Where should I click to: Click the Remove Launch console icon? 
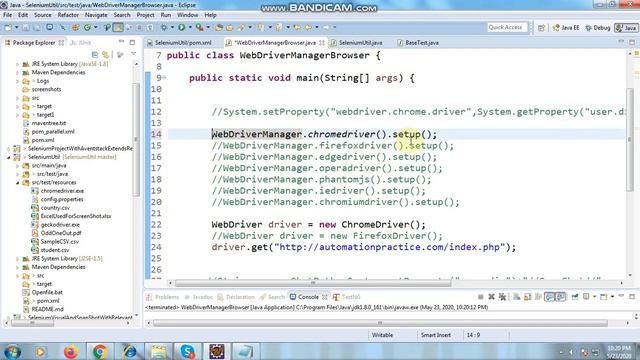coord(491,297)
